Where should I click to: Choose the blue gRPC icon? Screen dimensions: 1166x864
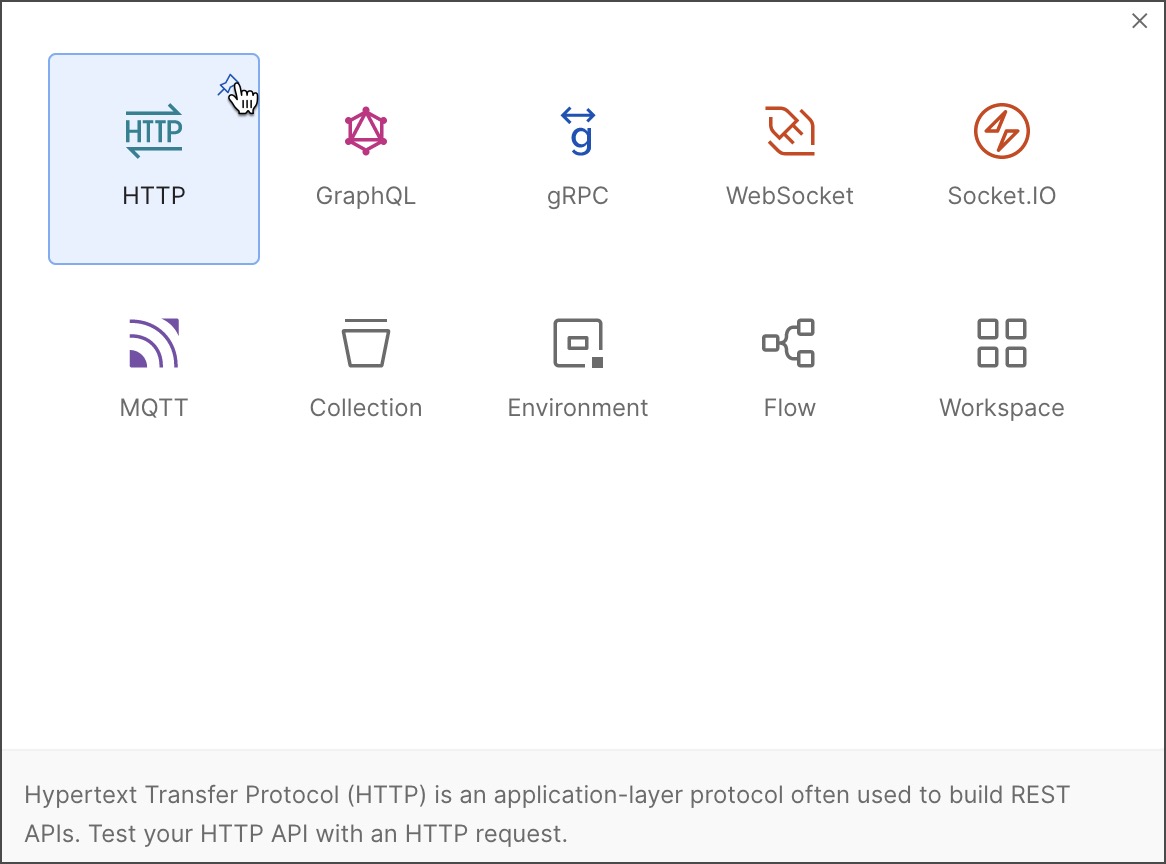578,131
